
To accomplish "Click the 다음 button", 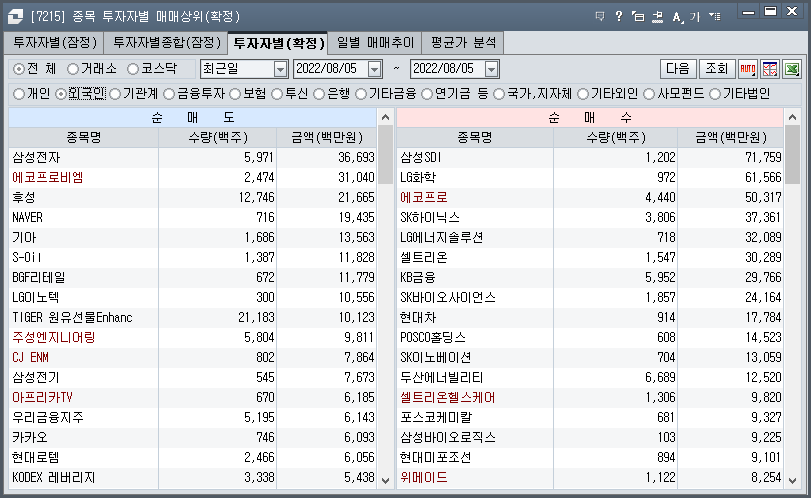I will pyautogui.click(x=678, y=69).
